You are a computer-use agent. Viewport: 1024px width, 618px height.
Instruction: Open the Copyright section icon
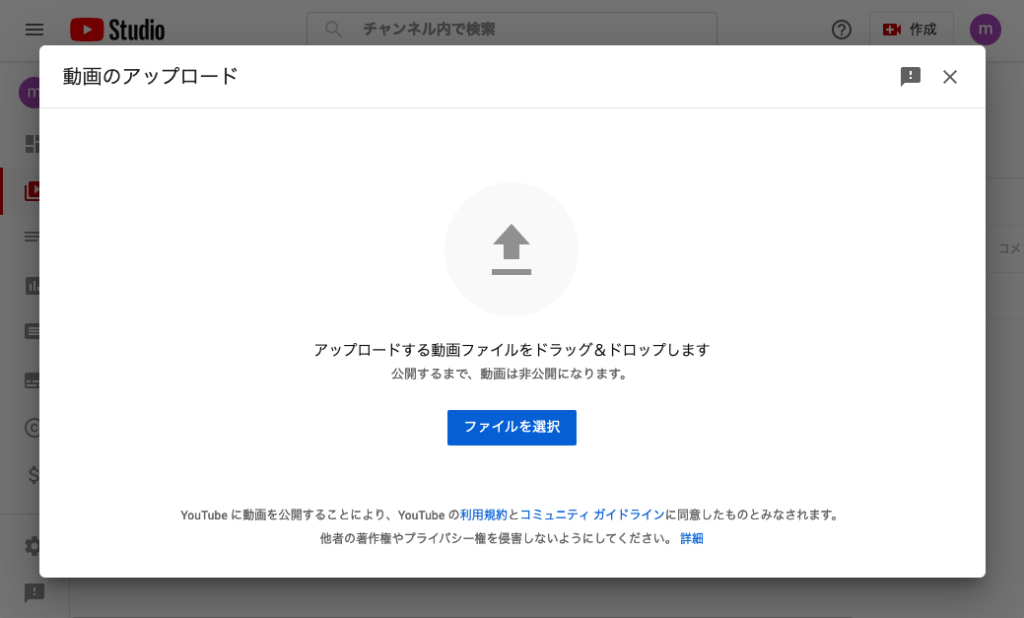point(33,426)
